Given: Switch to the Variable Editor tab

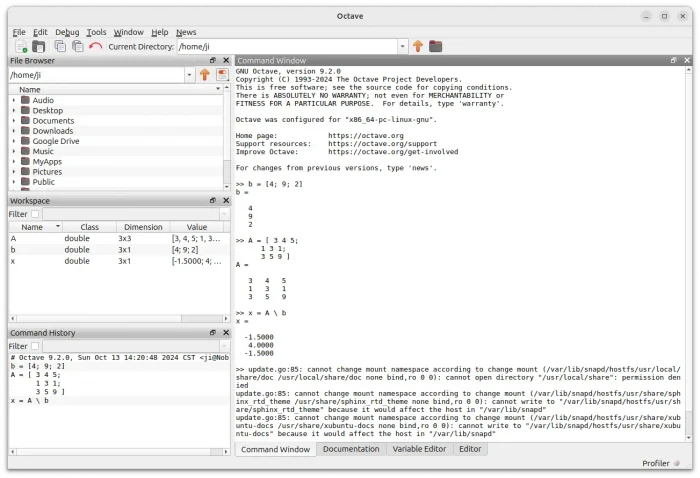Looking at the screenshot, I should click(x=419, y=449).
